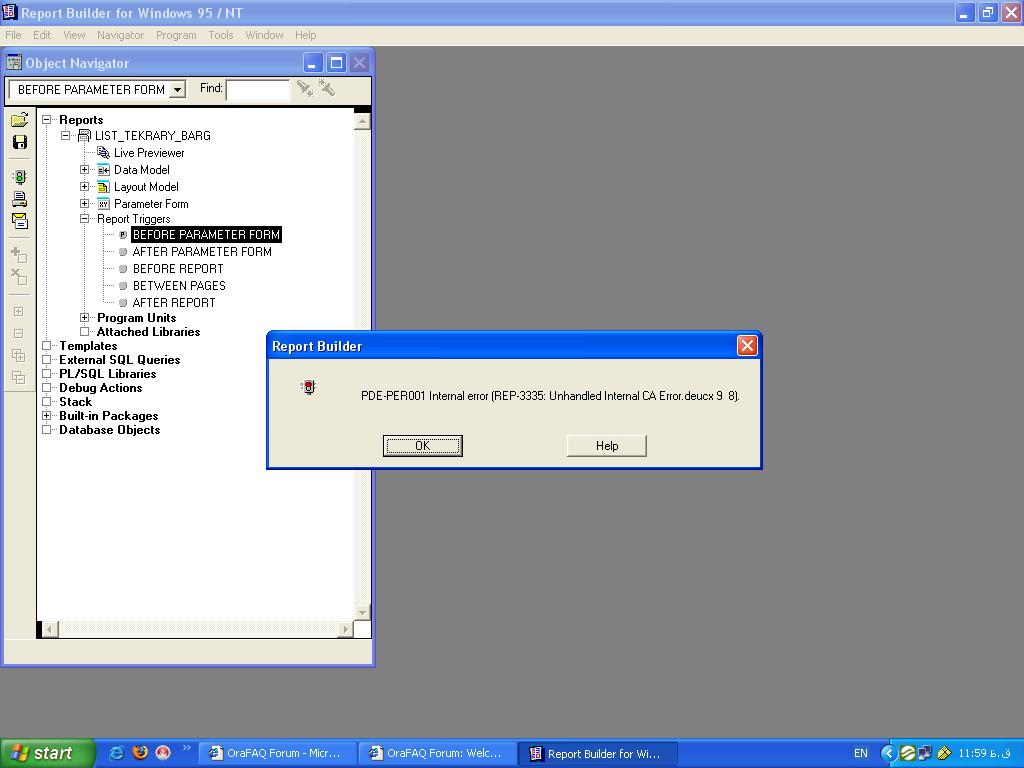Click the navigator vertical scroll up arrow

(x=362, y=121)
